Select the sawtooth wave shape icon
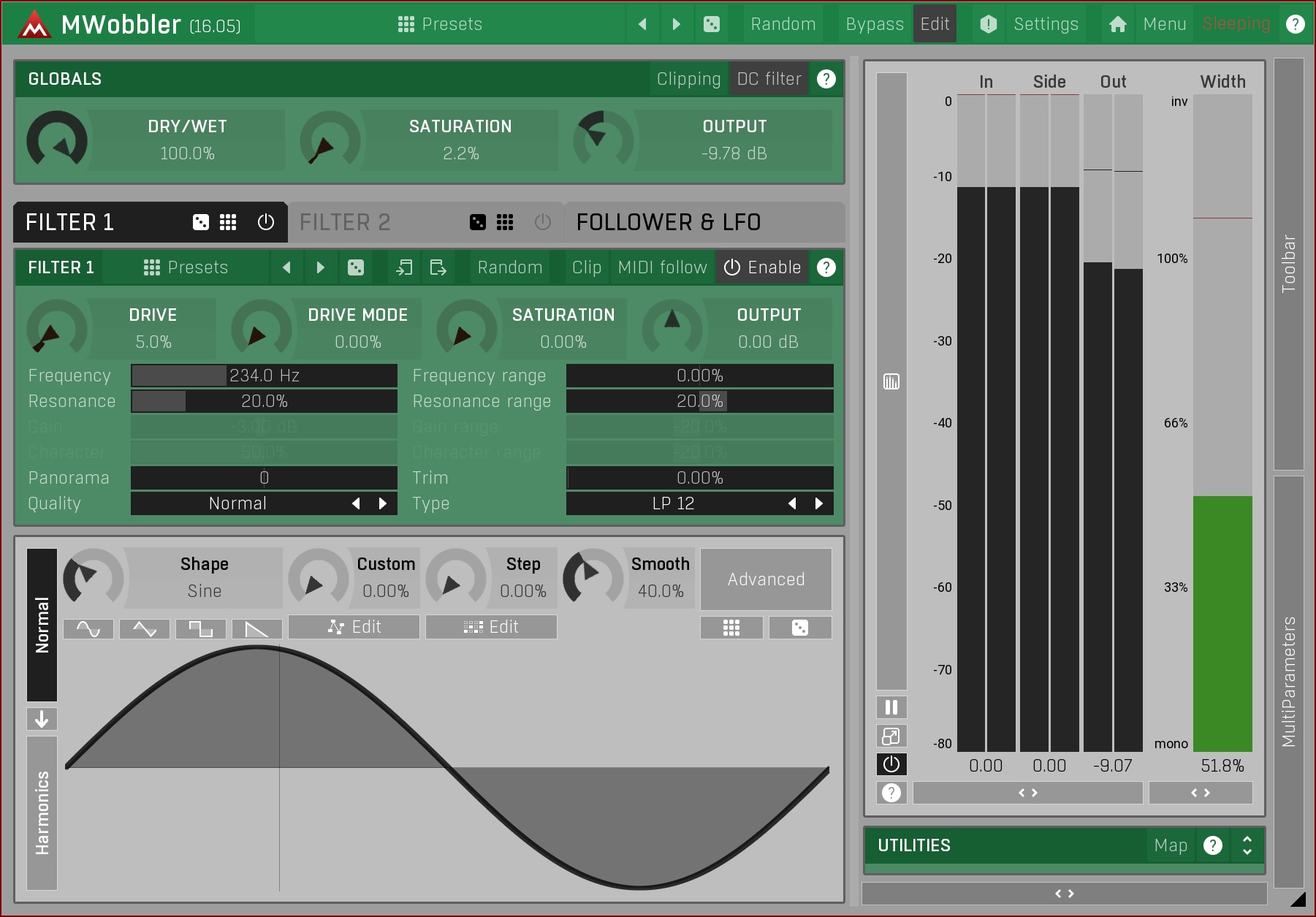1316x917 pixels. 257,628
